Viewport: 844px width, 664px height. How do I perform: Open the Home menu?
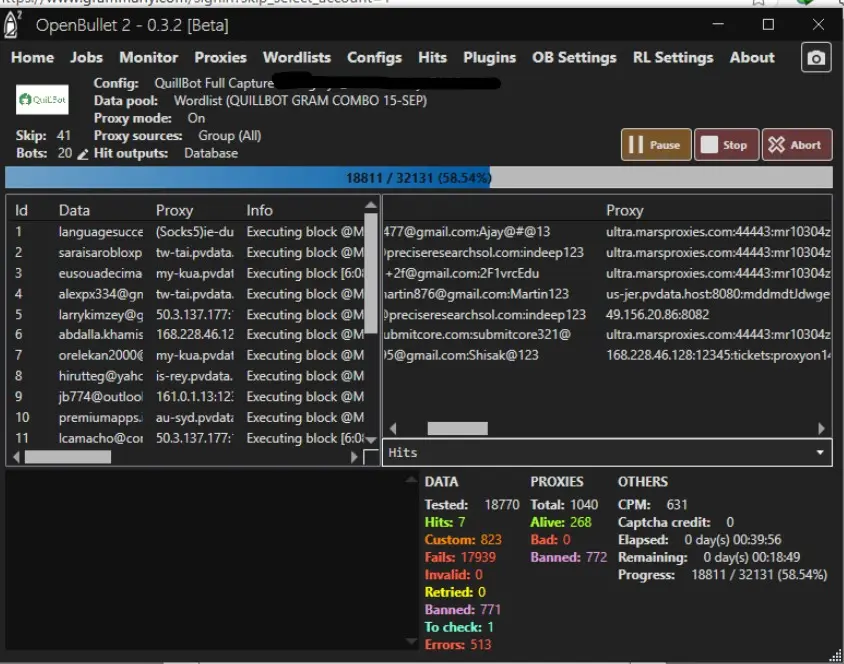click(32, 58)
